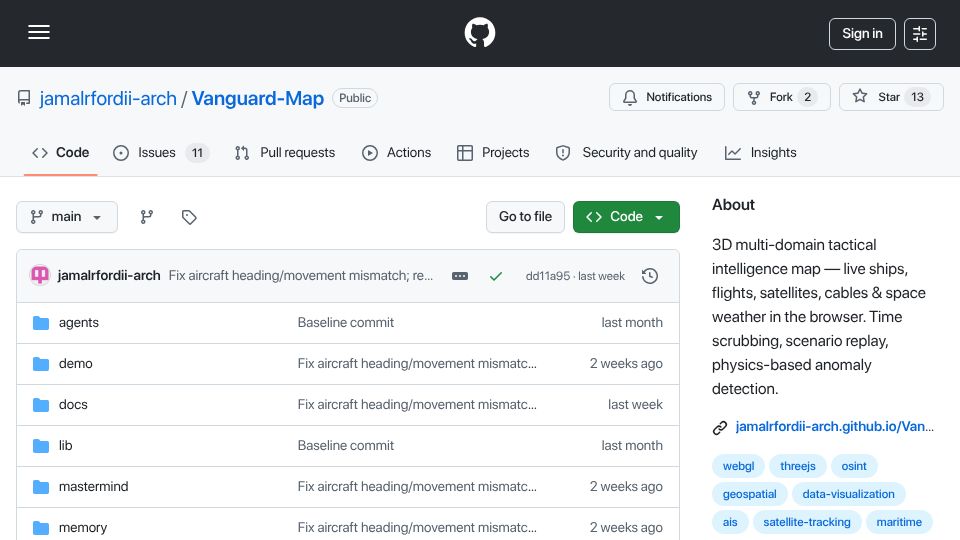Click the docs folder icon

[41, 405]
